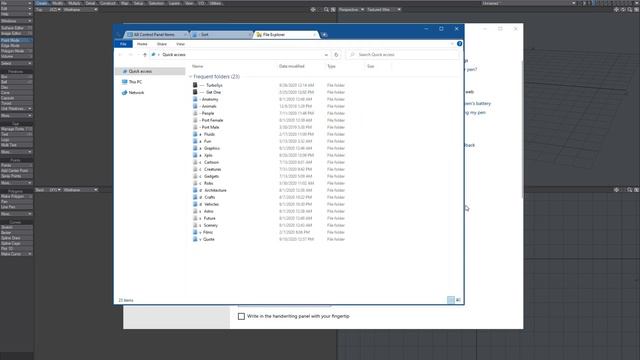This screenshot has width=640, height=360.
Task: Click the Scenery folder icon
Action: tap(195, 225)
